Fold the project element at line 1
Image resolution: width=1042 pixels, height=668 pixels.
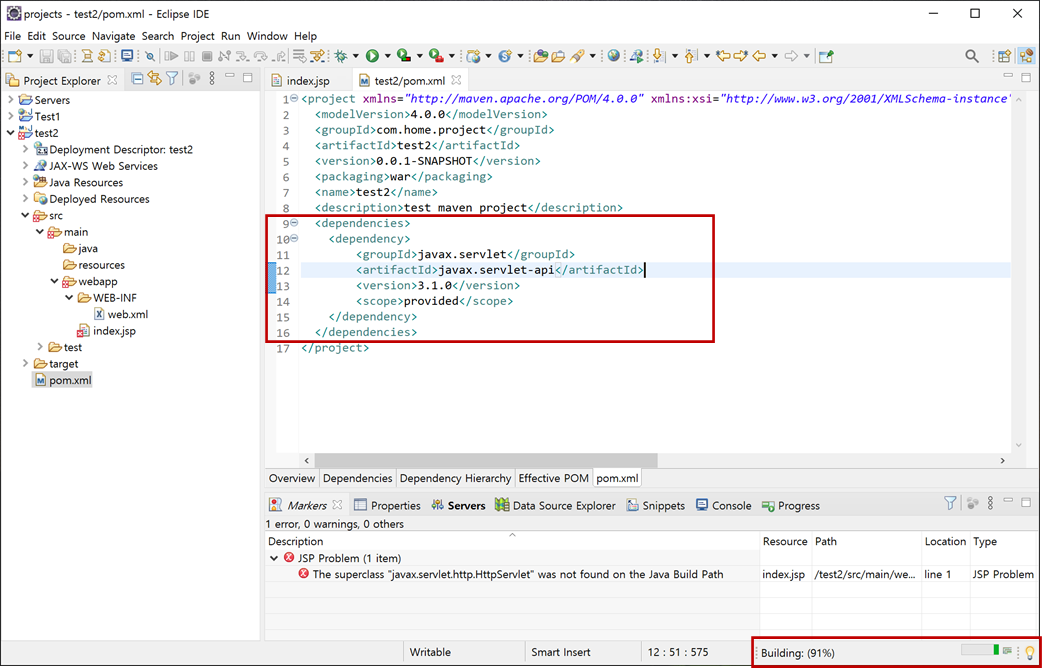[x=294, y=99]
